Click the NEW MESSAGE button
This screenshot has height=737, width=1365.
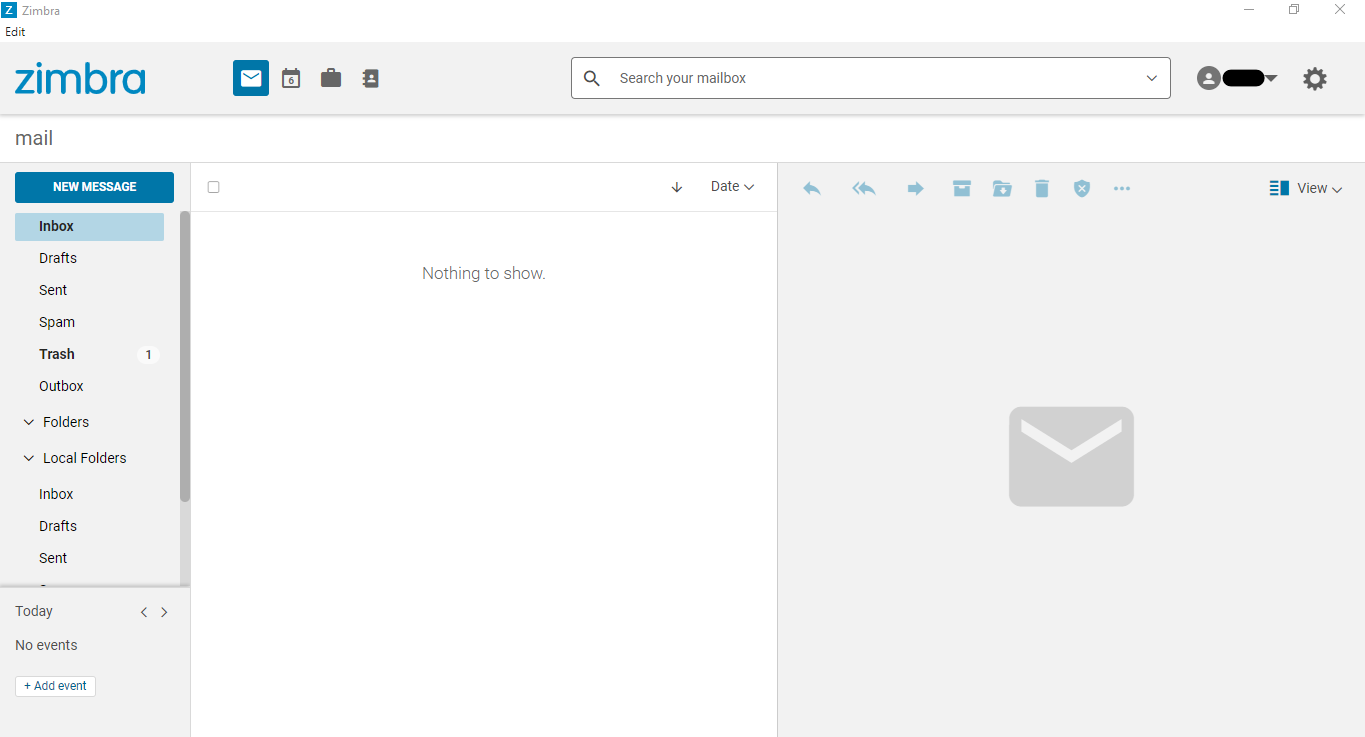coord(94,187)
